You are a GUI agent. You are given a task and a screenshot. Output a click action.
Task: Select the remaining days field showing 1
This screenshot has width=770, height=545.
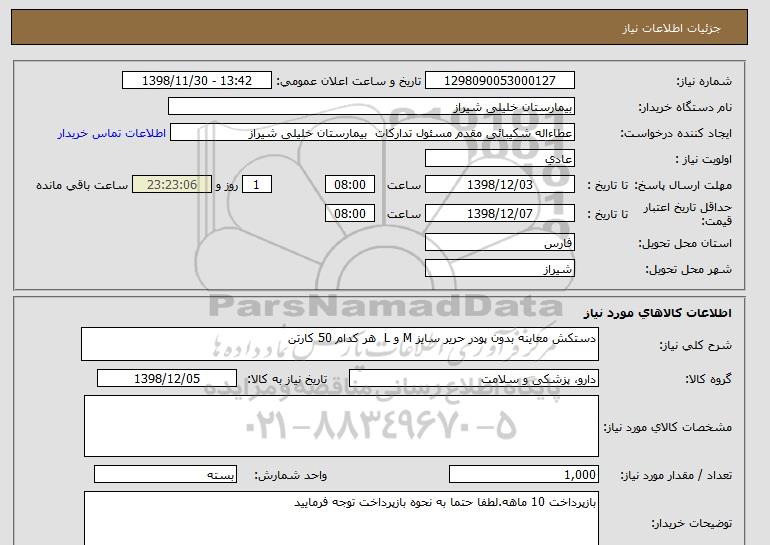[256, 185]
